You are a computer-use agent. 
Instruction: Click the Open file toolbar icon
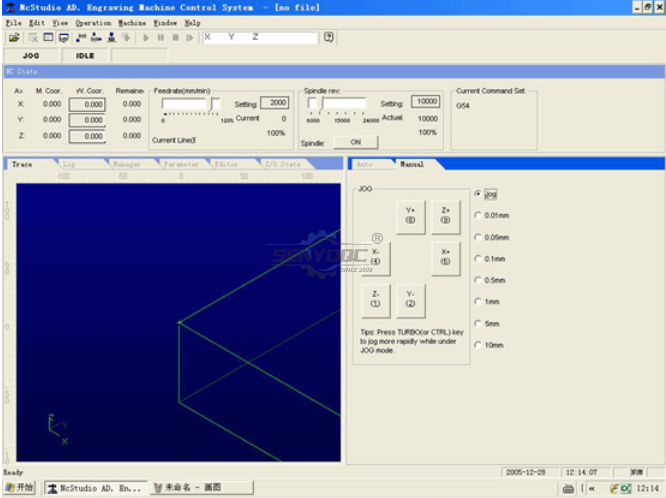(x=14, y=38)
